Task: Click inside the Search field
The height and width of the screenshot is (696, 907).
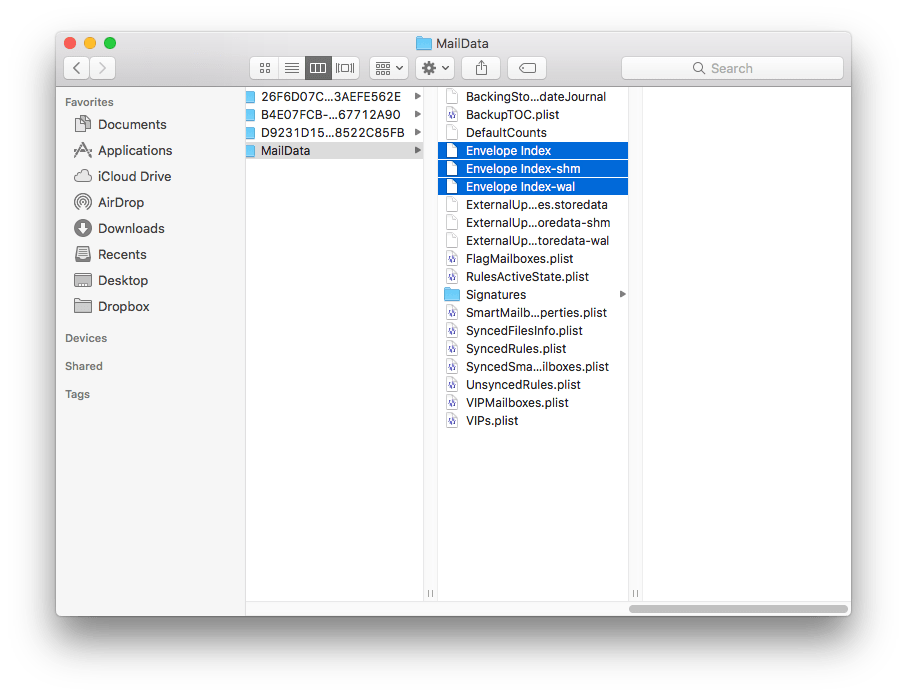Action: coord(732,67)
